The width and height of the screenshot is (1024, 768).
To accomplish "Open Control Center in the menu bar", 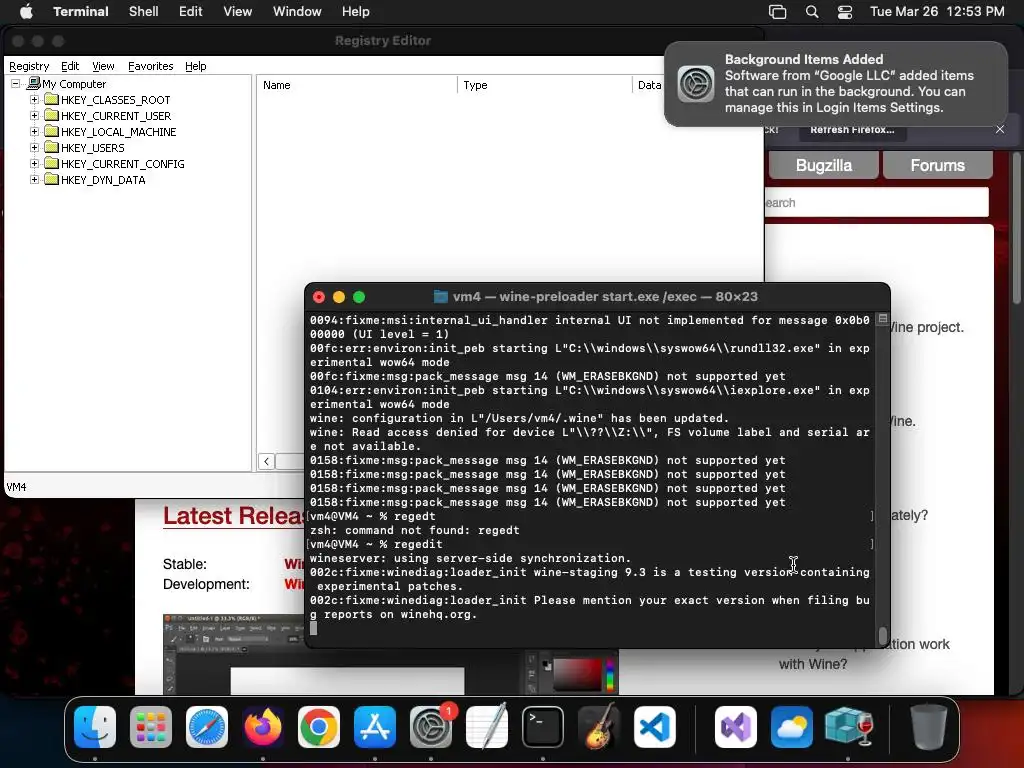I will click(x=845, y=12).
